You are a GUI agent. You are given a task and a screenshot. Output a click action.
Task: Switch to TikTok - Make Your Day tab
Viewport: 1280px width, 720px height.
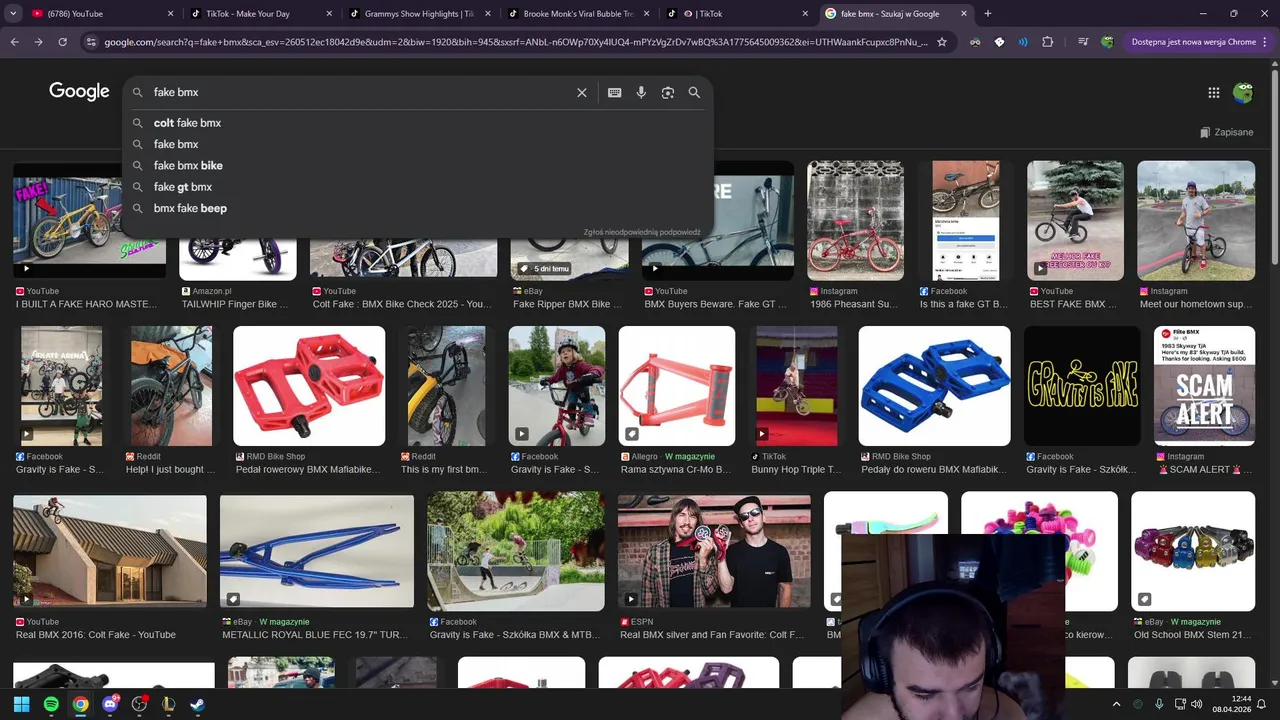pos(260,14)
